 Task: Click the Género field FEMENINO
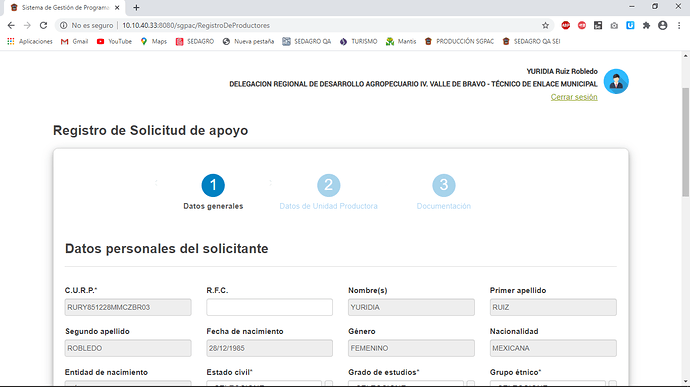(411, 348)
